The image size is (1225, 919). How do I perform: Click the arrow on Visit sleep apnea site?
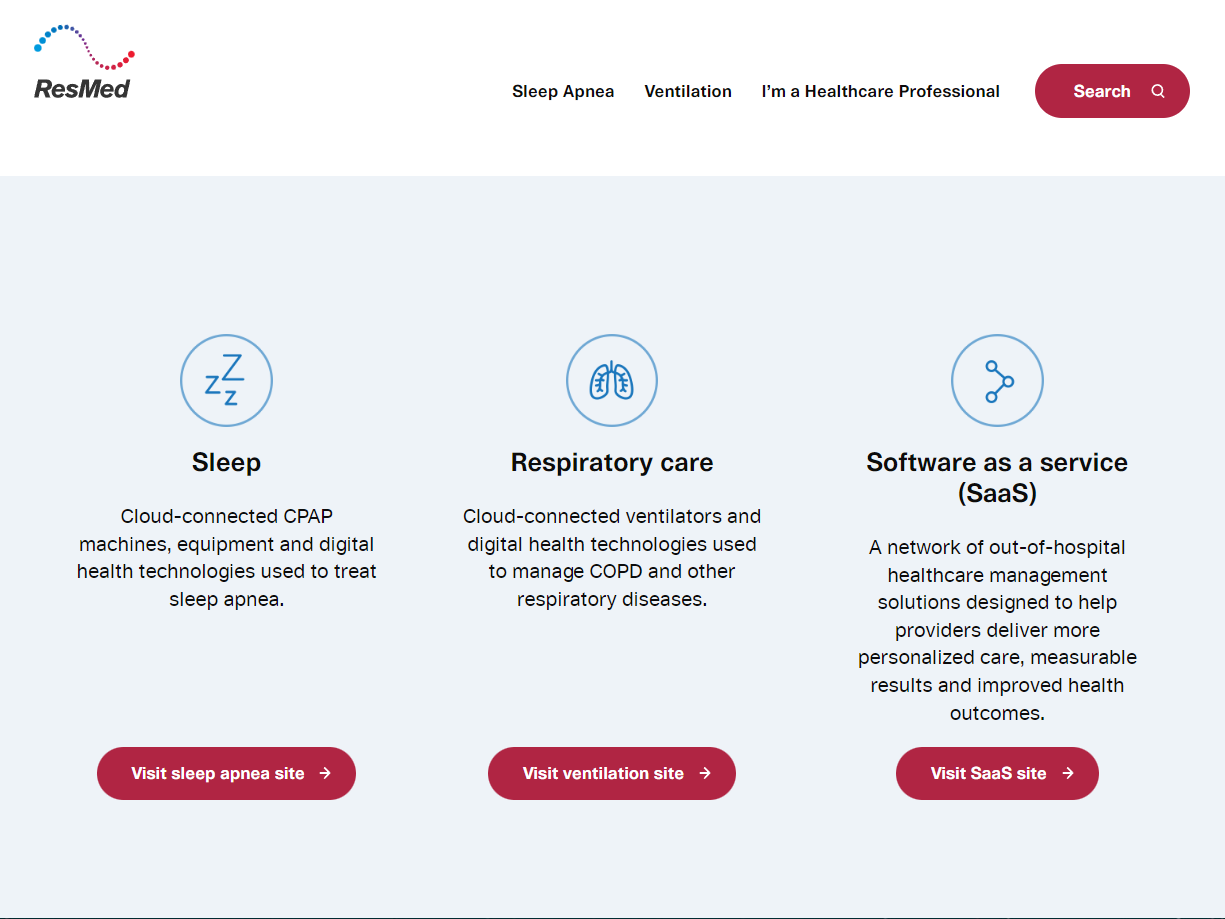tap(325, 773)
